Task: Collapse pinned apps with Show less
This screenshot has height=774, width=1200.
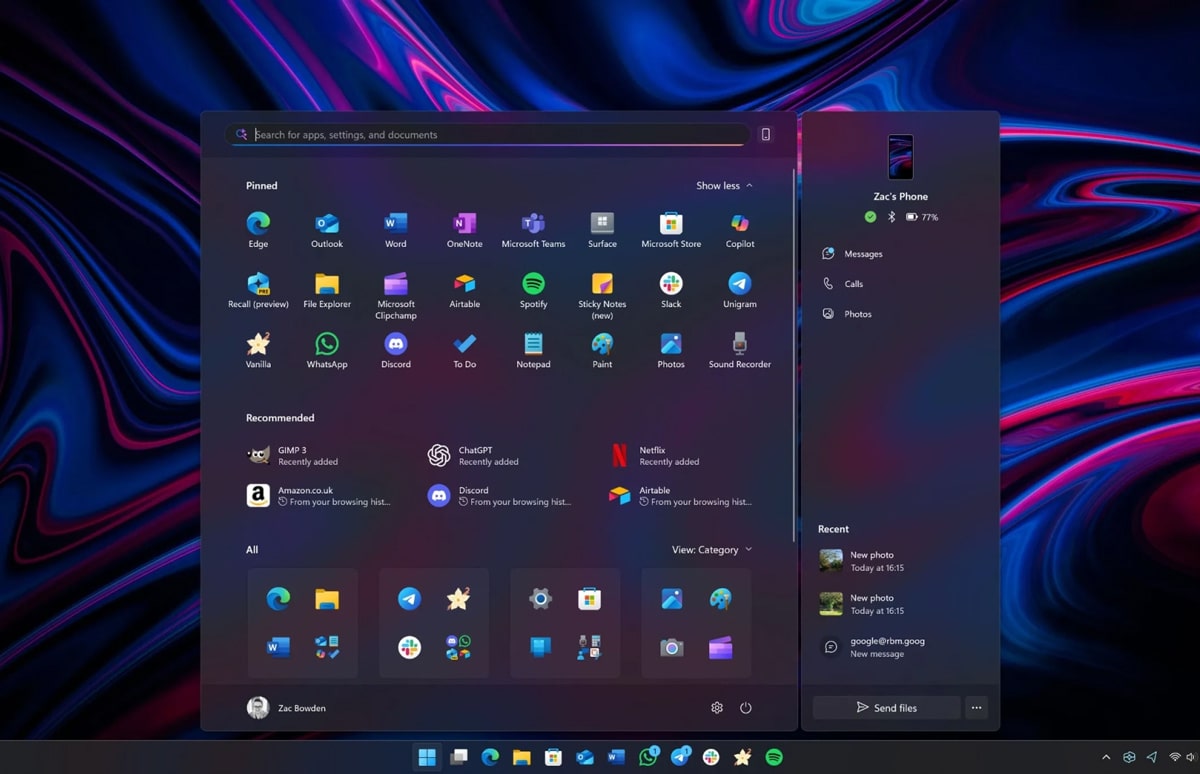Action: tap(722, 185)
